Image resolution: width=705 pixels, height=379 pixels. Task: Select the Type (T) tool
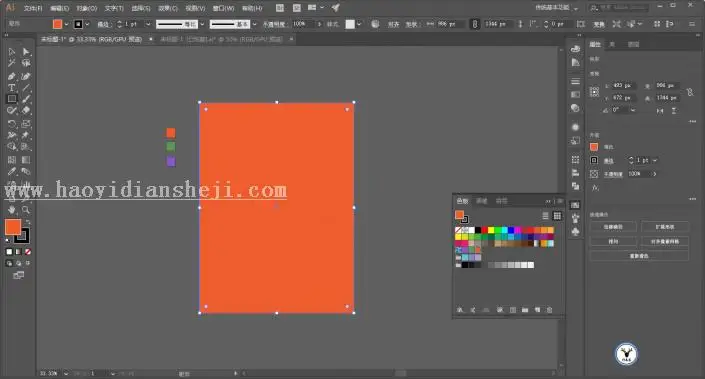coord(12,87)
